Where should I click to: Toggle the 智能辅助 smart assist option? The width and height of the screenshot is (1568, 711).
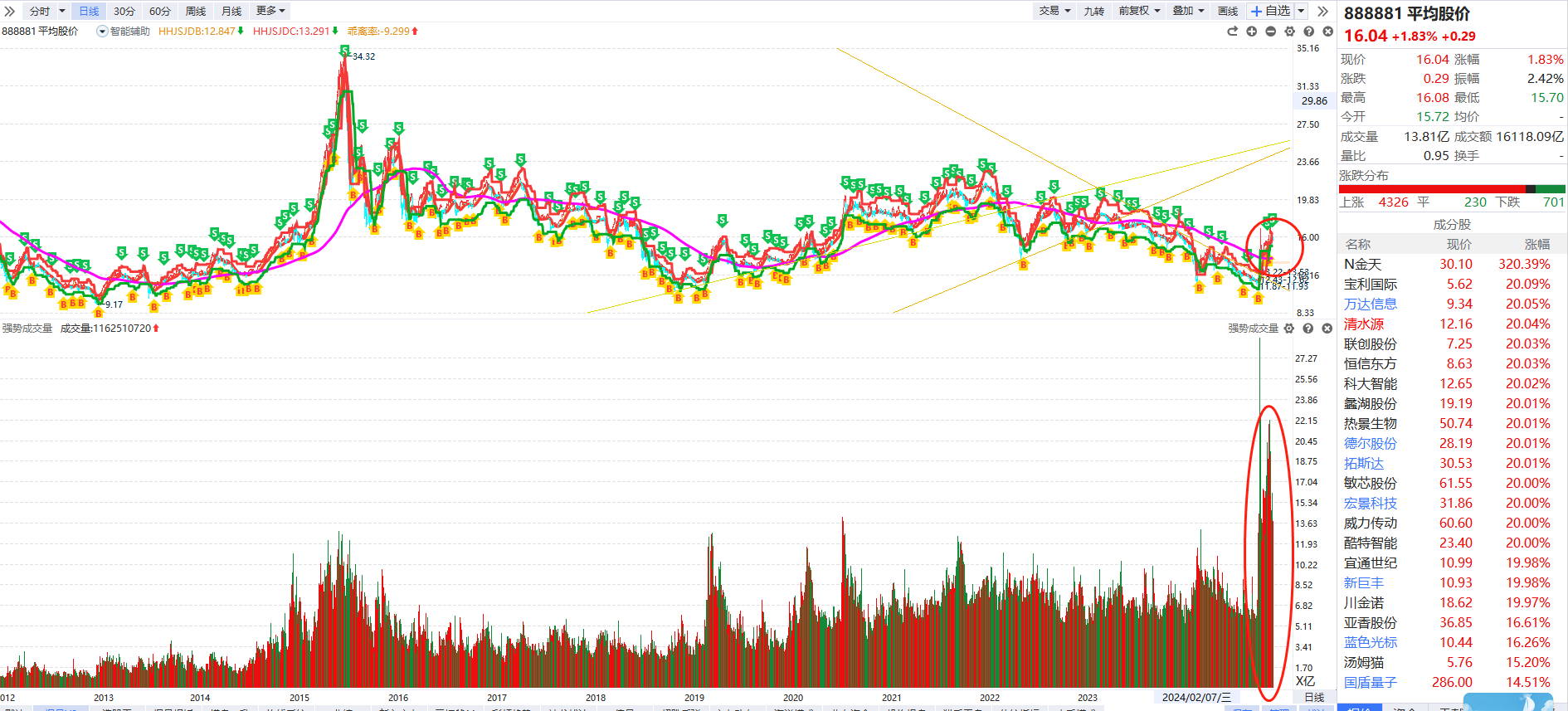[x=124, y=32]
